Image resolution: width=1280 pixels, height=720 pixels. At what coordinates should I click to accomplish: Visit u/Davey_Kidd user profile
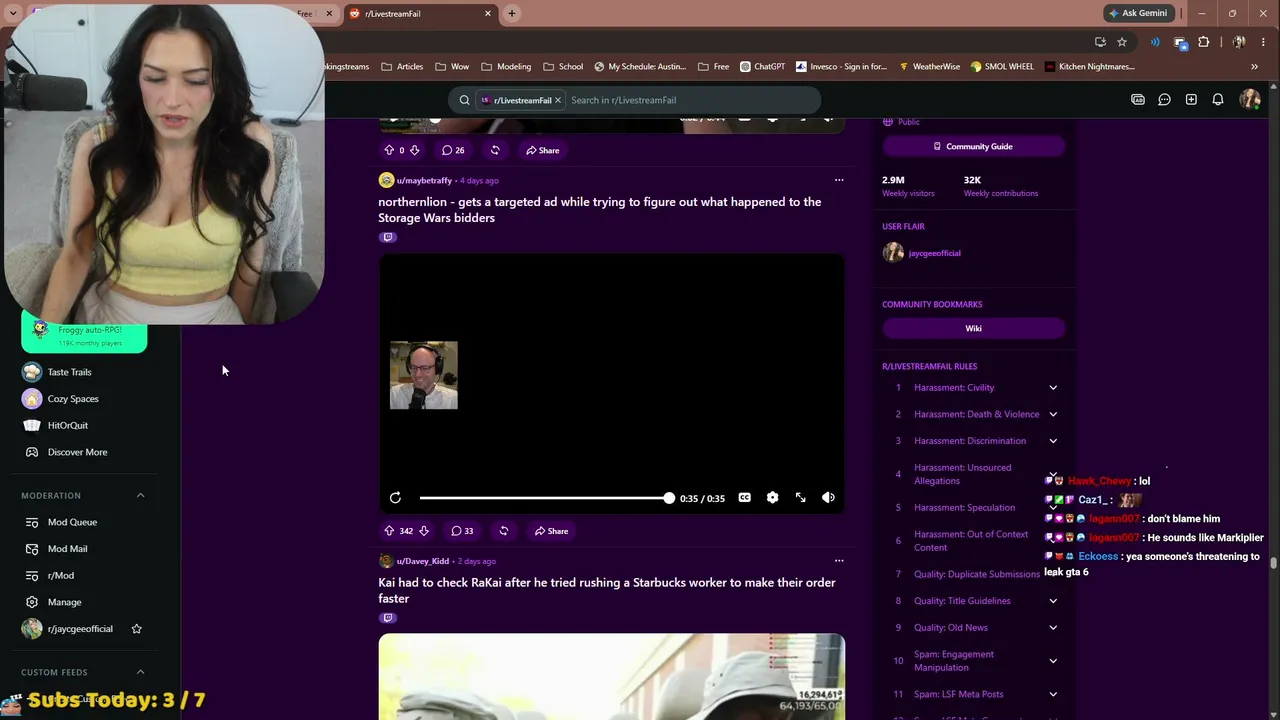point(423,561)
